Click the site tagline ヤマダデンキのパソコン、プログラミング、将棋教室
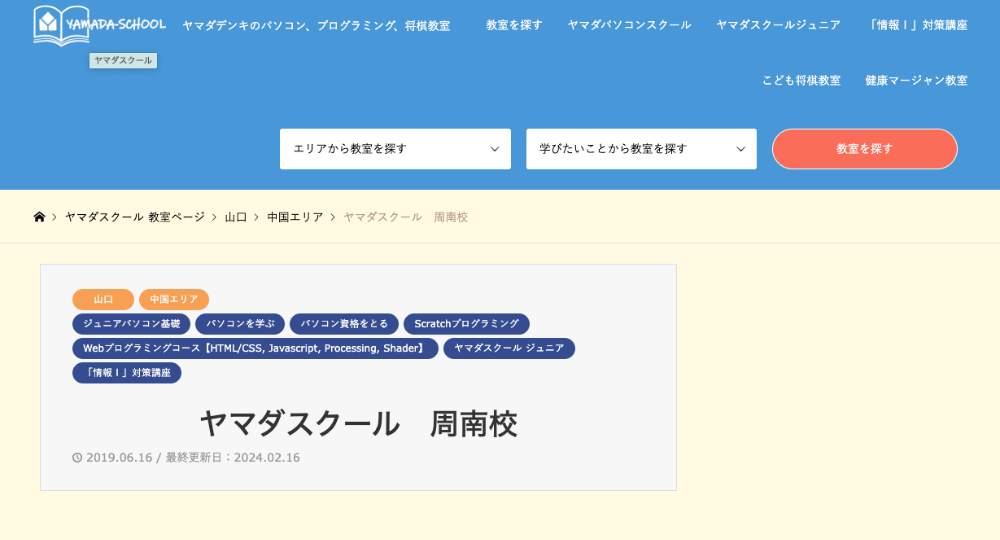 pos(316,26)
